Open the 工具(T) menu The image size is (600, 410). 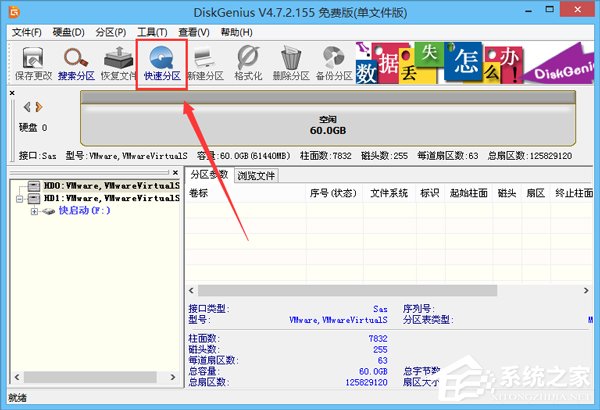pyautogui.click(x=153, y=32)
